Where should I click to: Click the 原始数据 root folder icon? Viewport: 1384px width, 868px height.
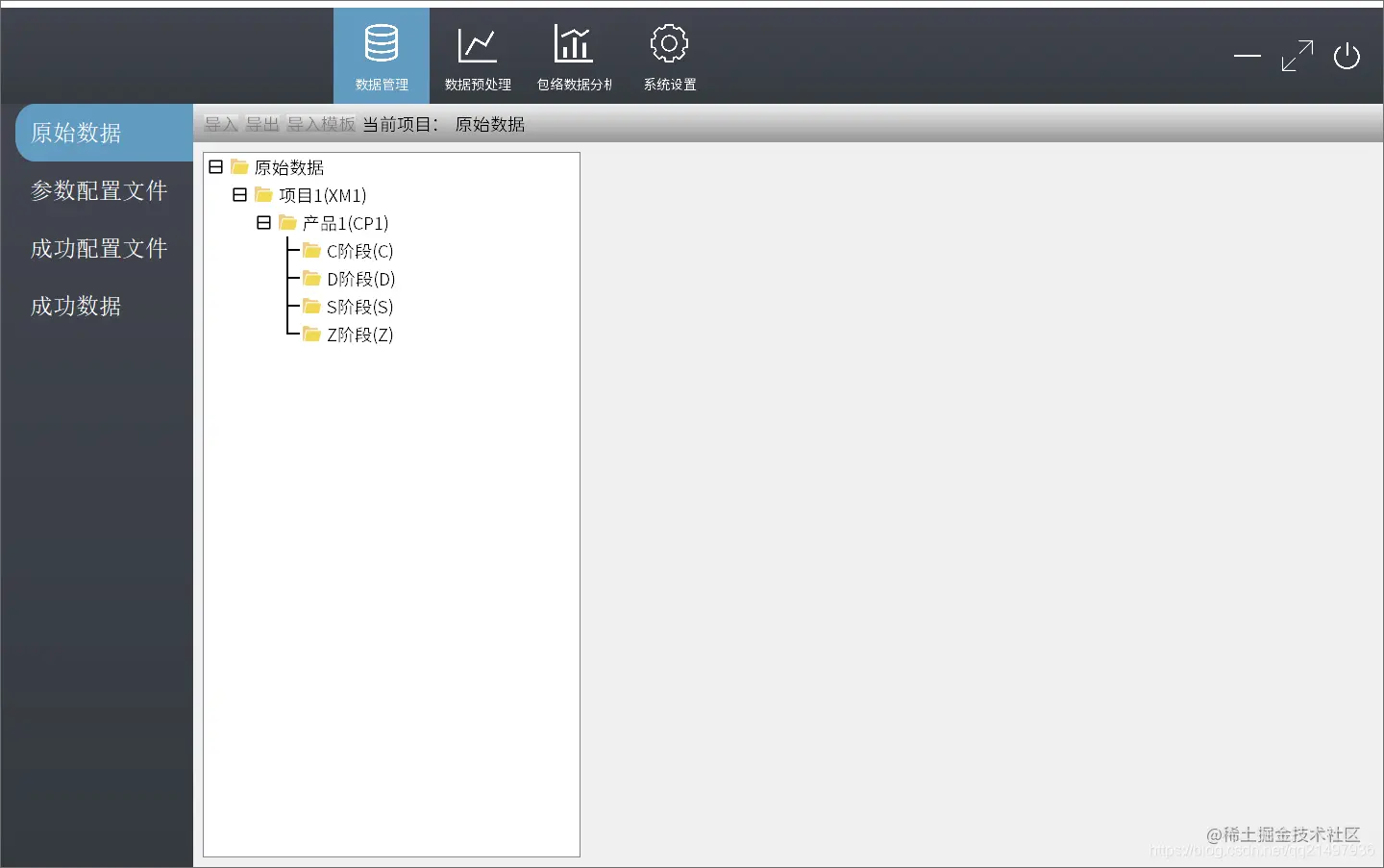point(240,167)
